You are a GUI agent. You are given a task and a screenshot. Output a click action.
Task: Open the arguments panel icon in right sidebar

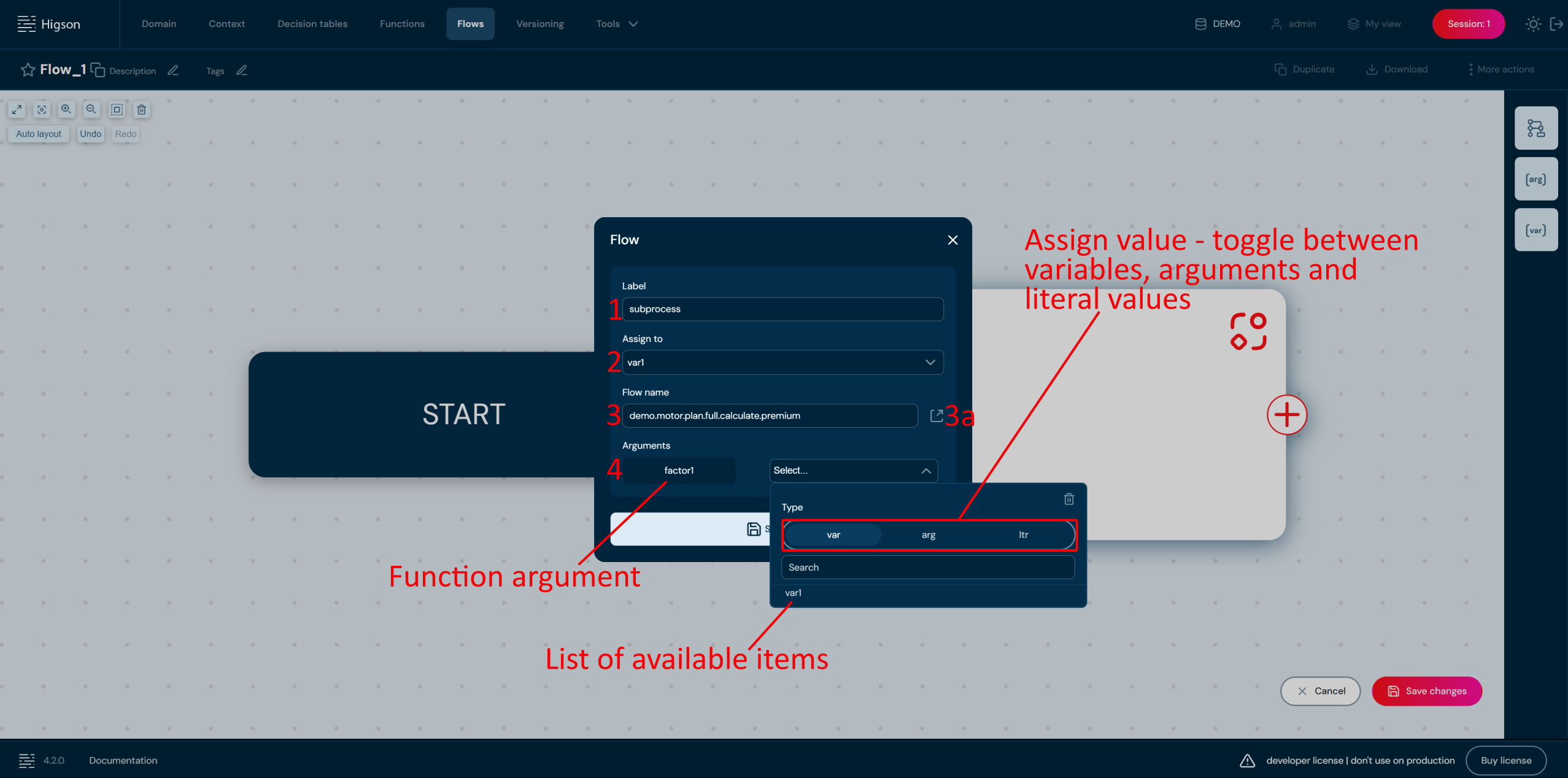[x=1535, y=179]
